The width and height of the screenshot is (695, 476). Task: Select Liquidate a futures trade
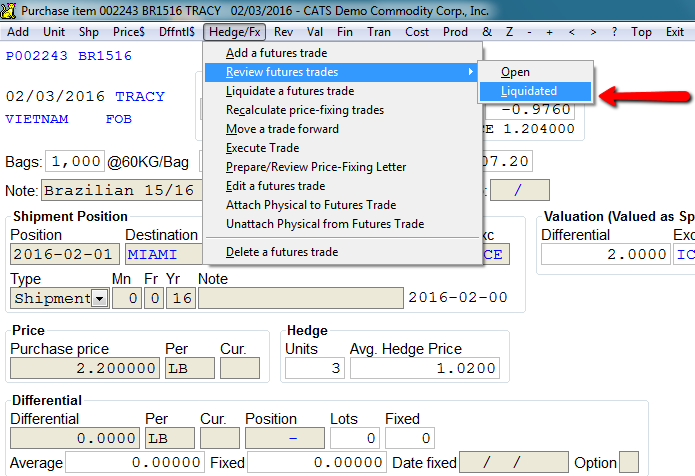point(343,91)
